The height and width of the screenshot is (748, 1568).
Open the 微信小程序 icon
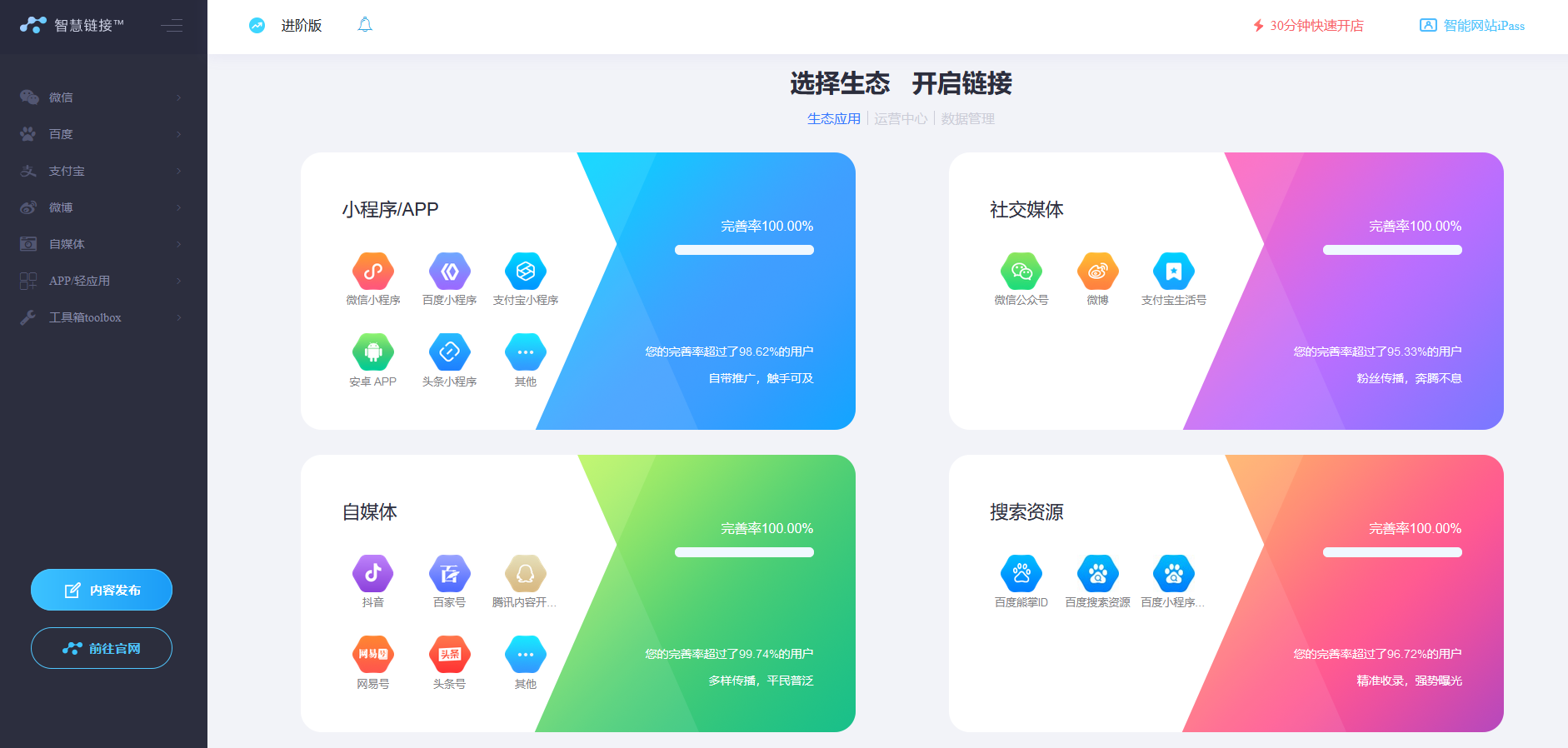[373, 272]
